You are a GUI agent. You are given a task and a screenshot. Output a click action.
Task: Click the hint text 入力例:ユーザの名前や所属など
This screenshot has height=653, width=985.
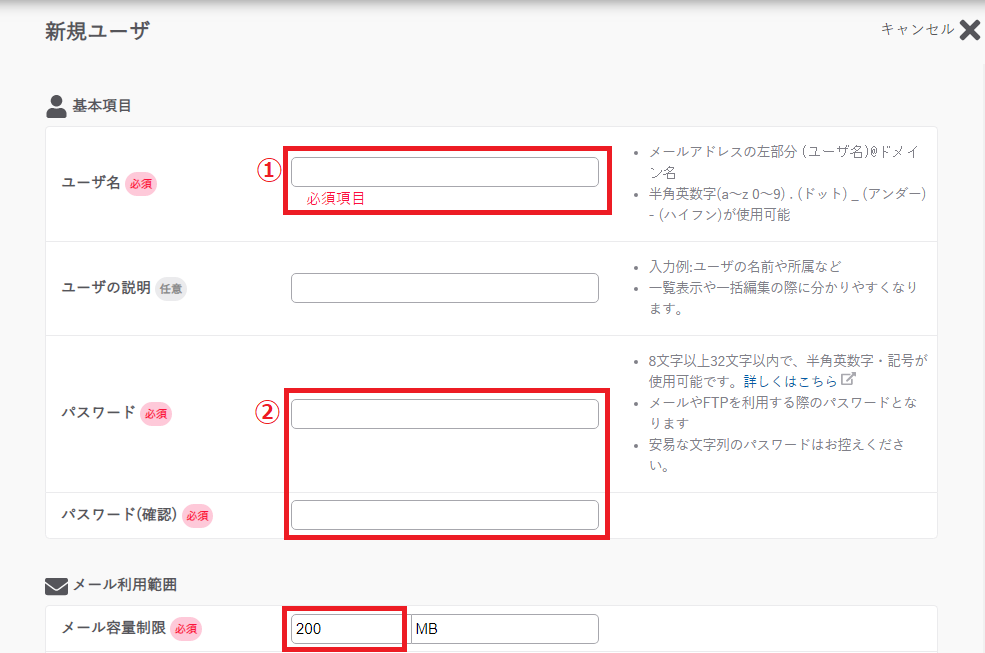(744, 266)
